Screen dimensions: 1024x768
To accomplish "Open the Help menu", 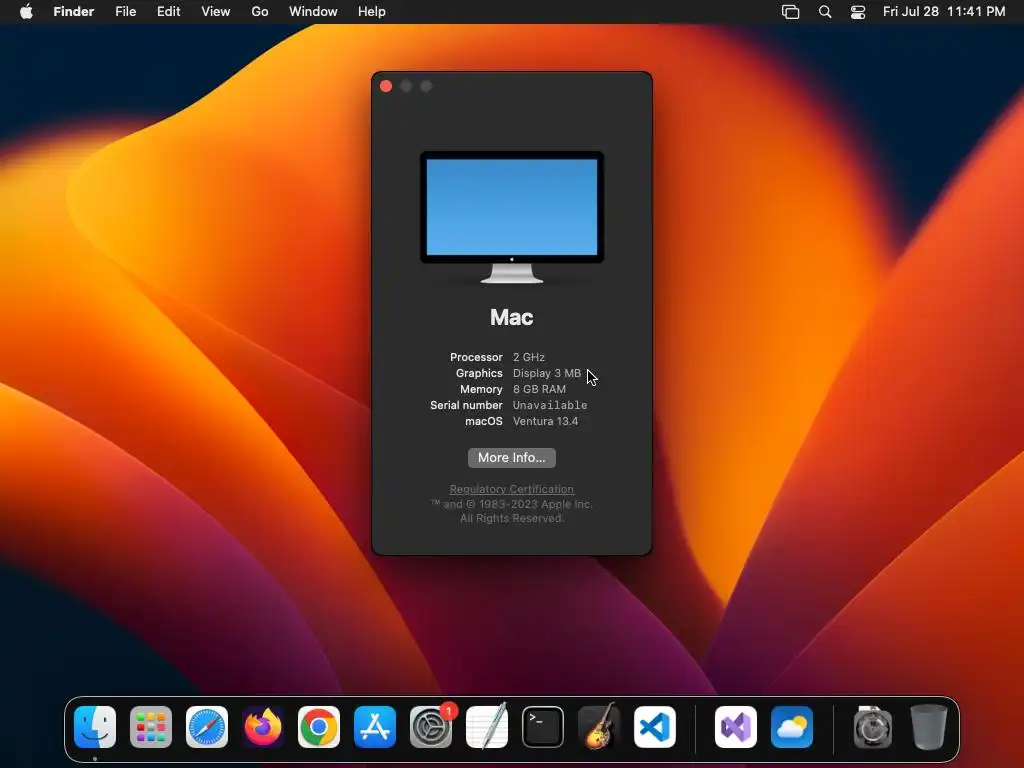I will [372, 12].
